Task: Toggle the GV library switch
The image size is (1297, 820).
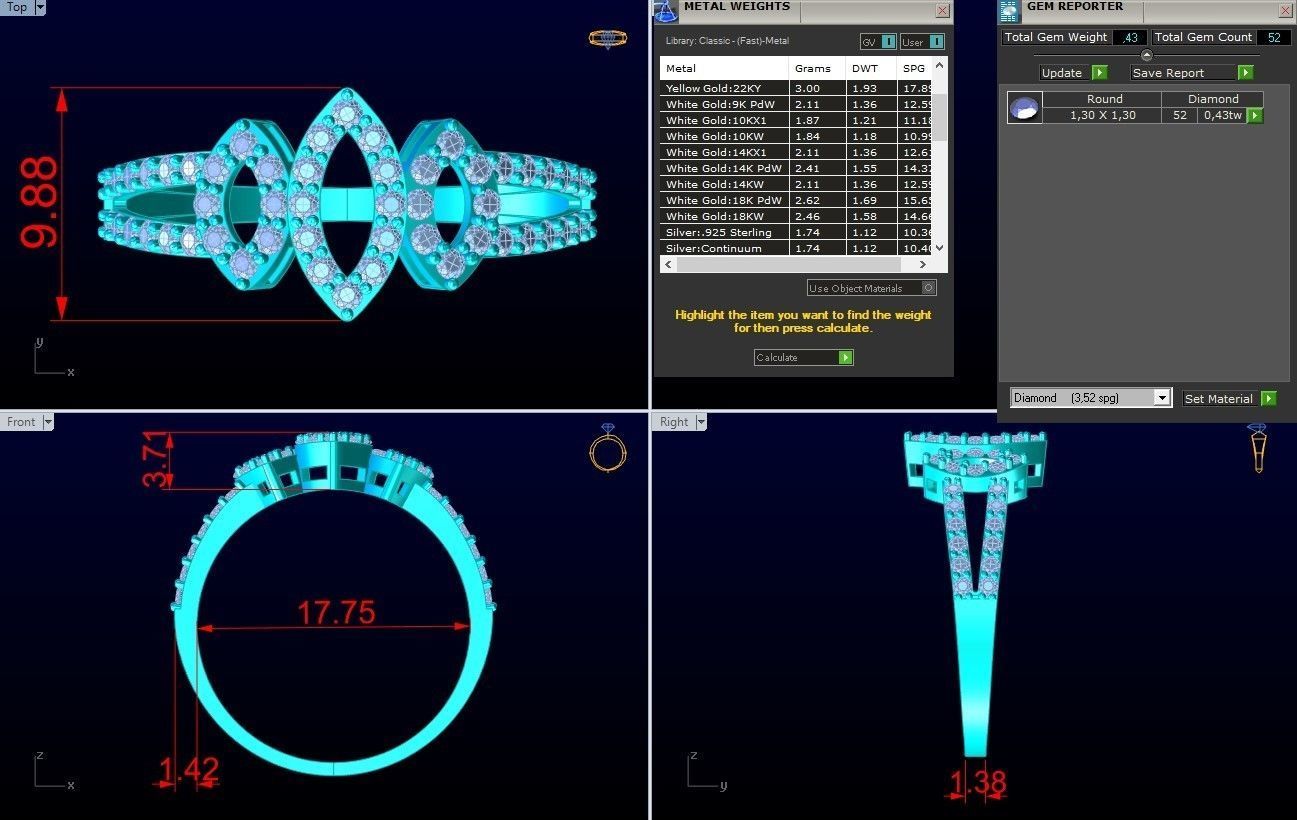Action: 888,42
